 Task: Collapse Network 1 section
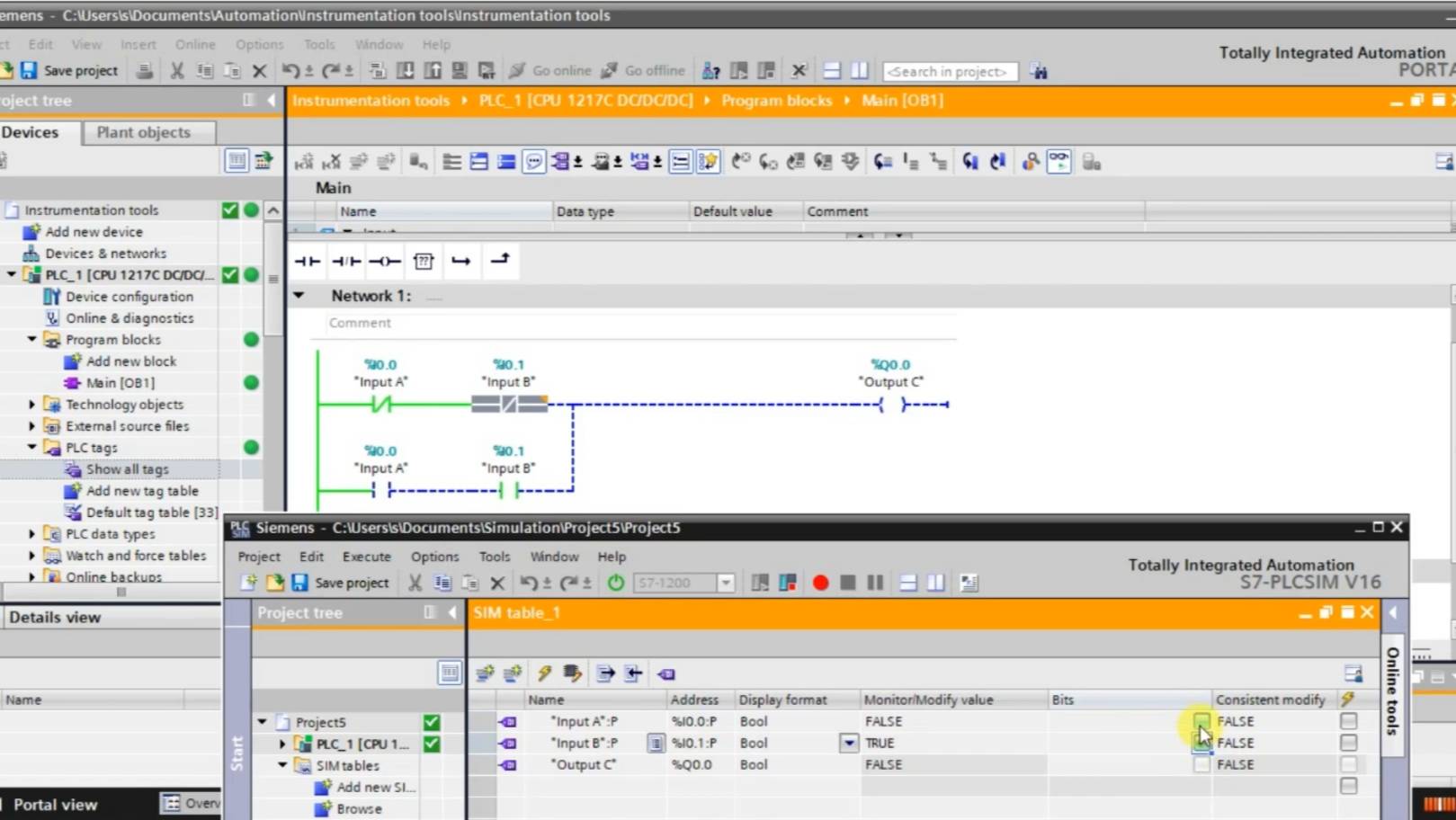click(x=299, y=296)
